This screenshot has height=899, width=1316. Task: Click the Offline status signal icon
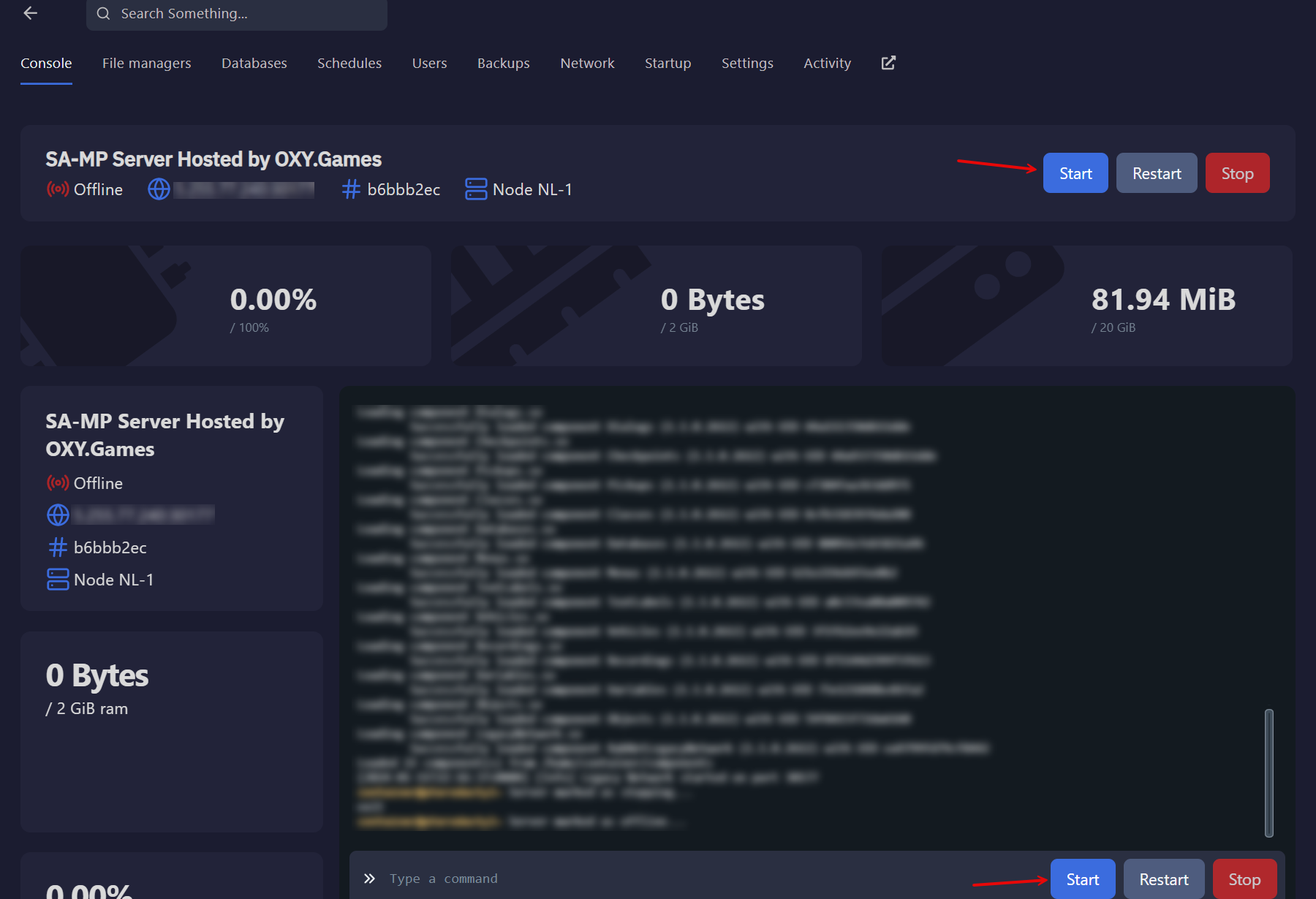(x=58, y=189)
